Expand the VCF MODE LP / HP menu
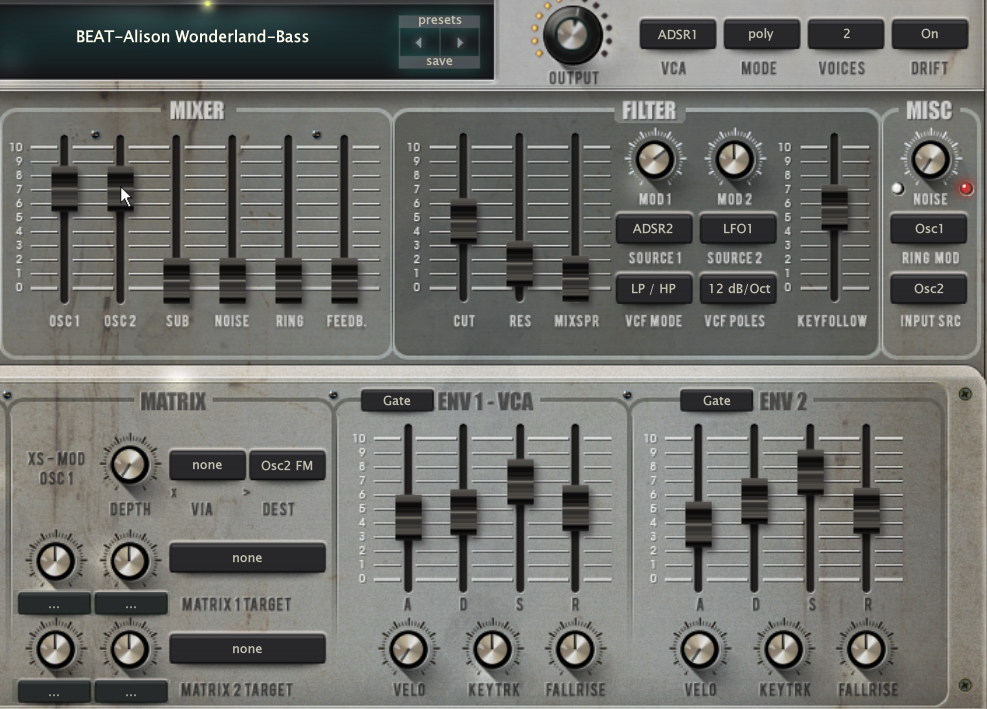The image size is (987, 709). click(x=653, y=289)
